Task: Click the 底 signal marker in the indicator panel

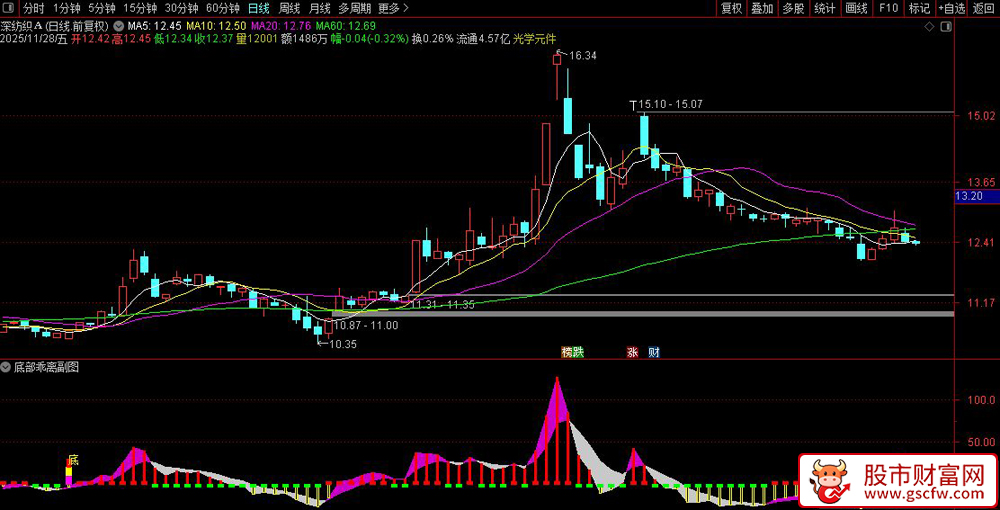Action: (x=72, y=461)
